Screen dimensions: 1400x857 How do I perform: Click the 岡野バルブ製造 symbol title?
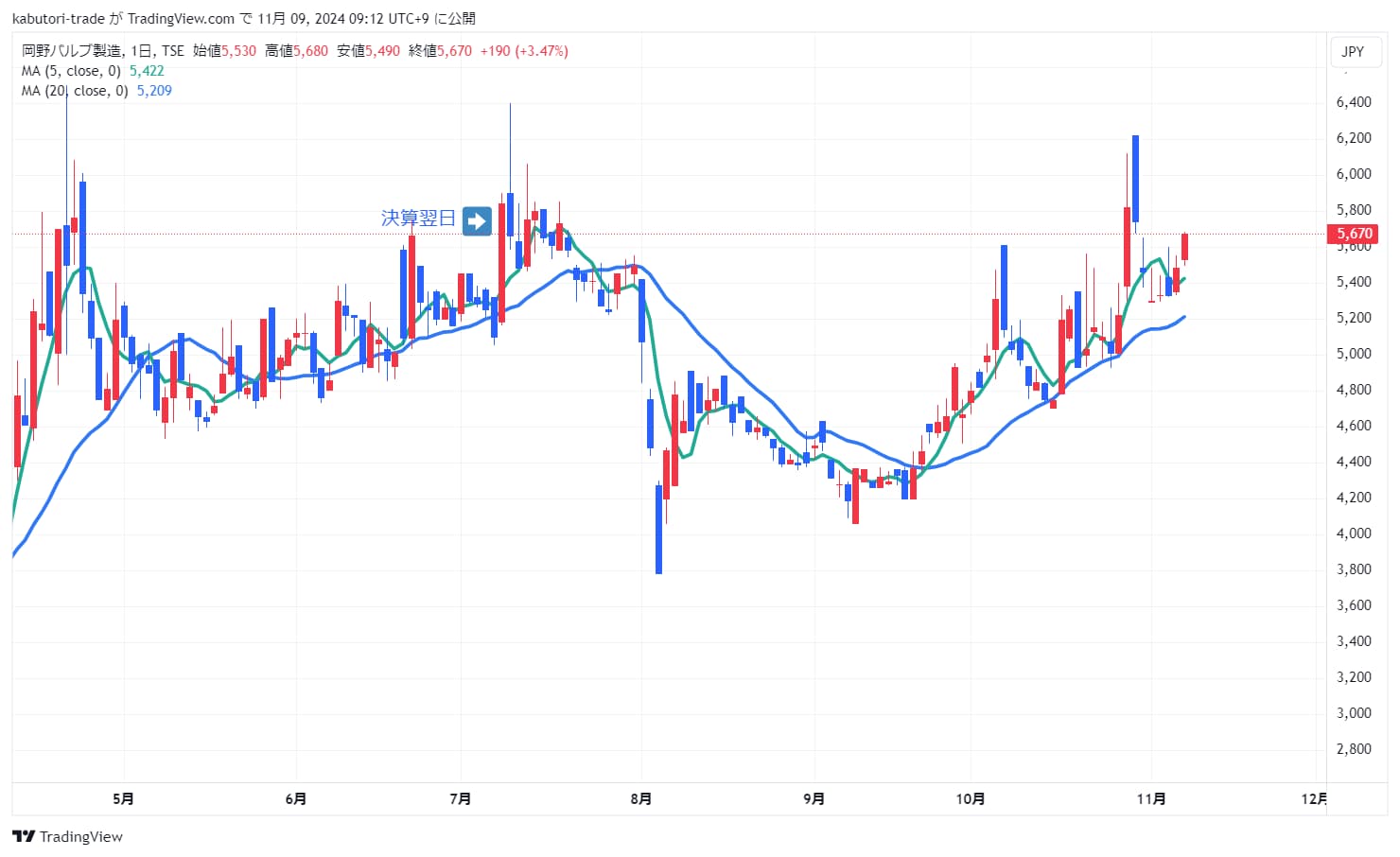(72, 51)
